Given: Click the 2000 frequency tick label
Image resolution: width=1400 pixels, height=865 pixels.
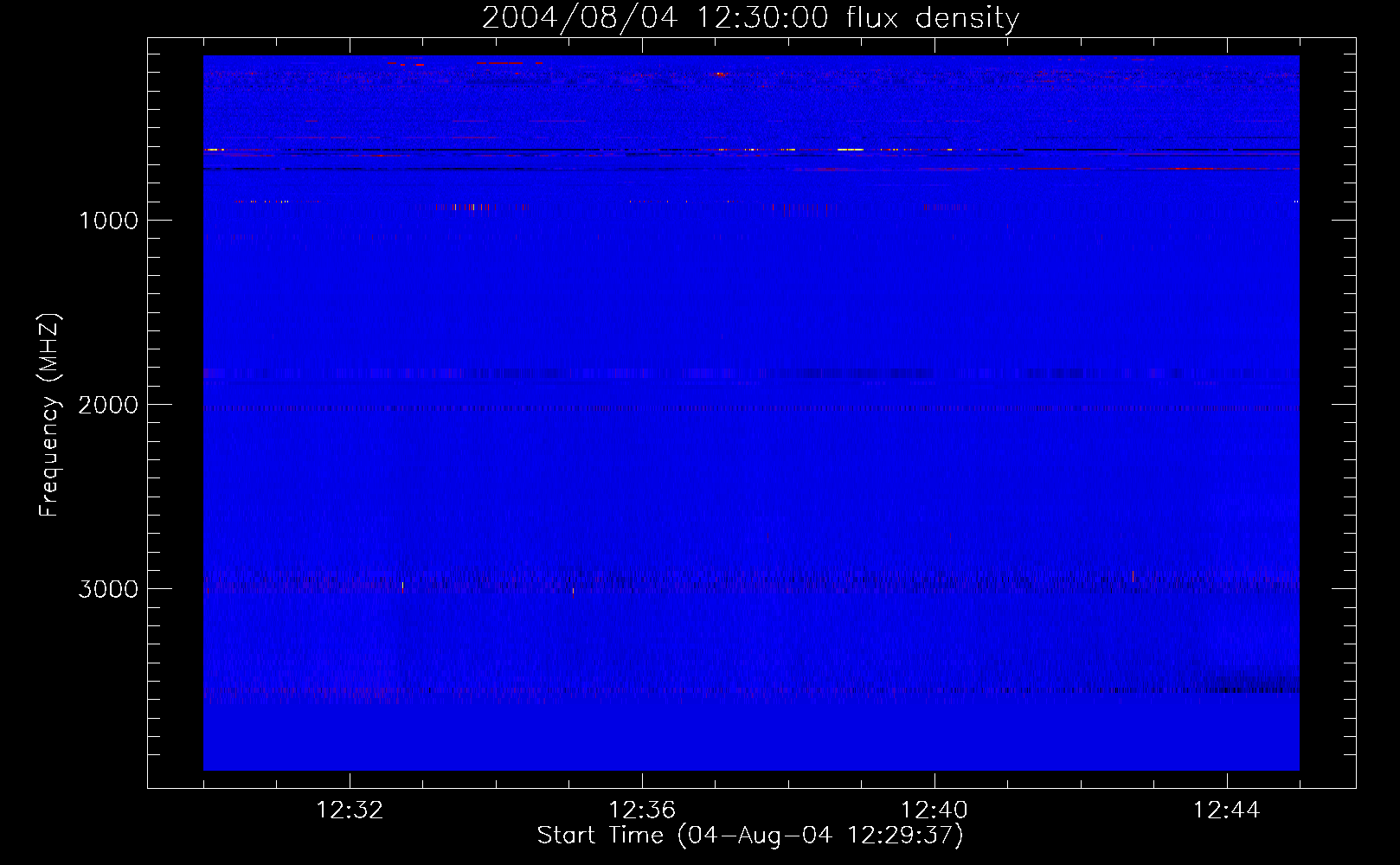Looking at the screenshot, I should 108,405.
